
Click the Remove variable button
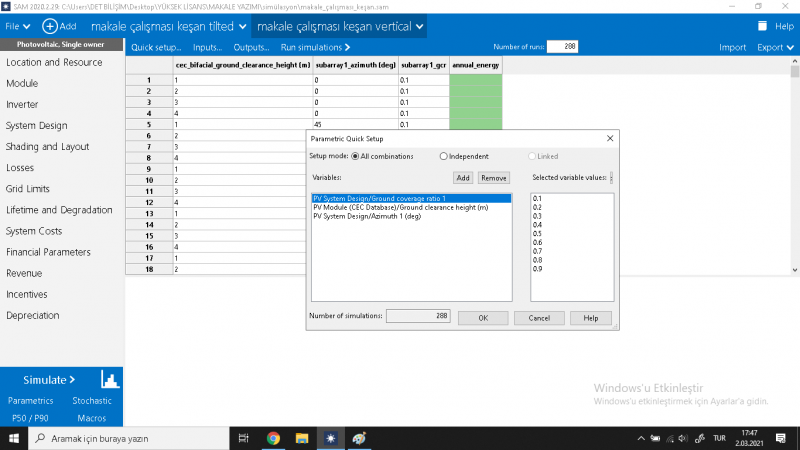tap(493, 177)
